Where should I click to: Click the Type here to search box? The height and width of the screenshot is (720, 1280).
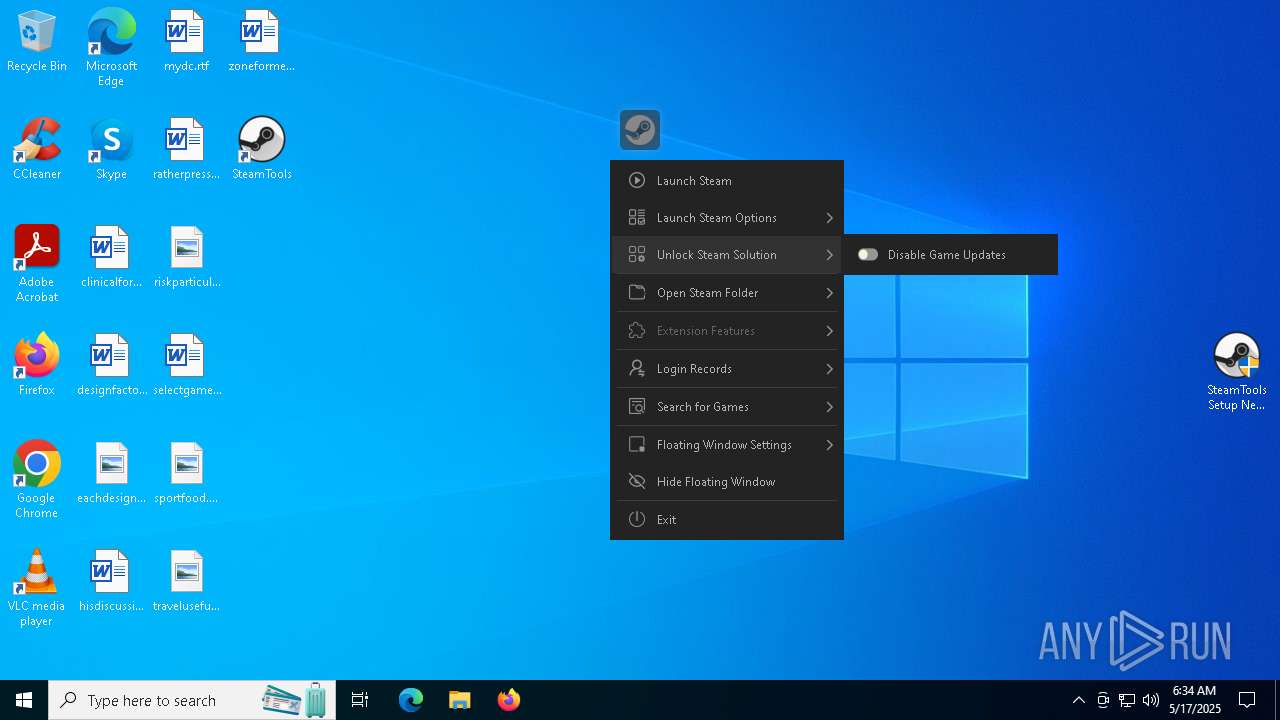point(192,700)
